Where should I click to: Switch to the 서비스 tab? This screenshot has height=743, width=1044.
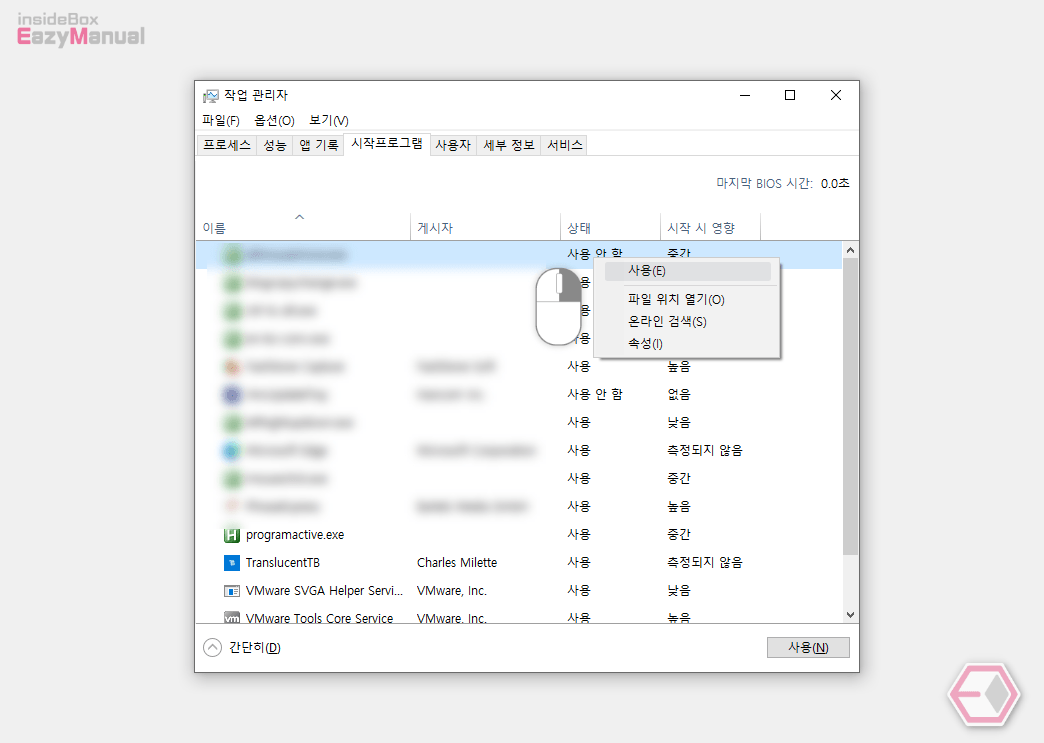tap(565, 145)
